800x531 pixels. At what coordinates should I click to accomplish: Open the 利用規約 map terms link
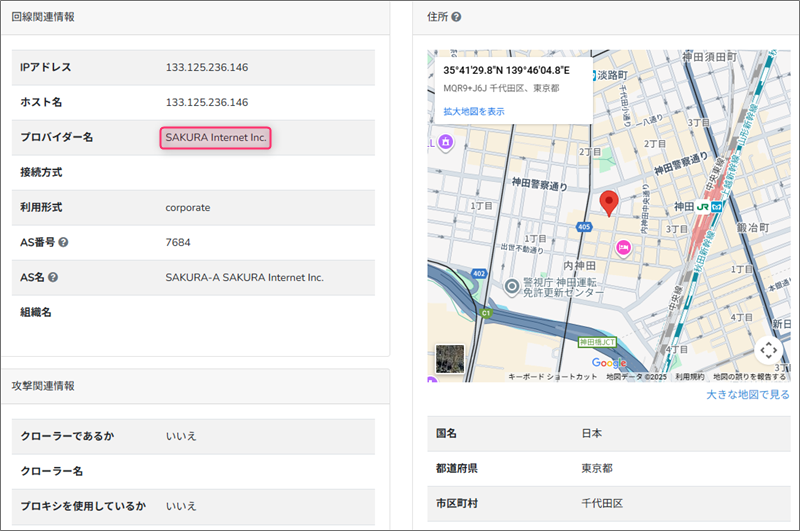pos(689,377)
